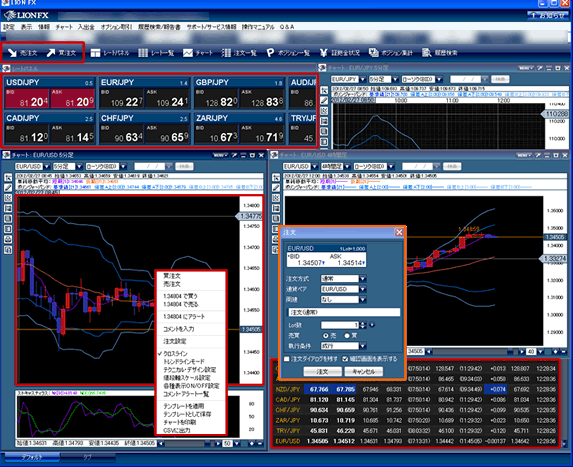Click the 買注文 button in the top toolbar
Image resolution: width=573 pixels, height=467 pixels.
click(x=61, y=53)
